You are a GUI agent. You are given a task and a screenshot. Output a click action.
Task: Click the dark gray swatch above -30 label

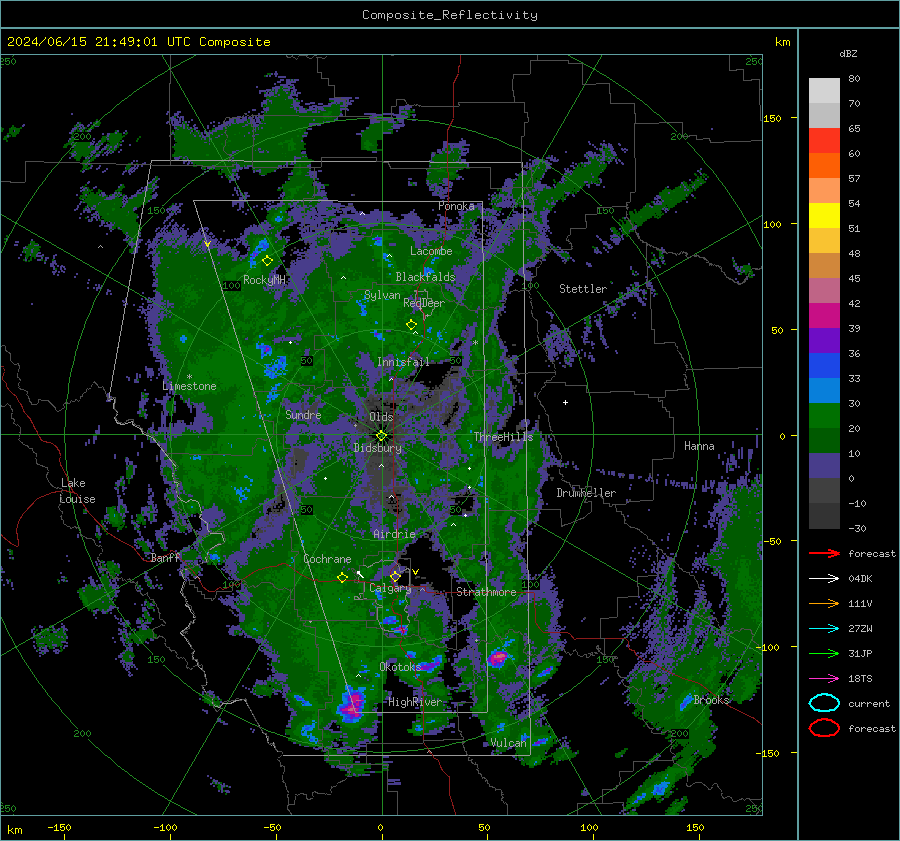824,515
